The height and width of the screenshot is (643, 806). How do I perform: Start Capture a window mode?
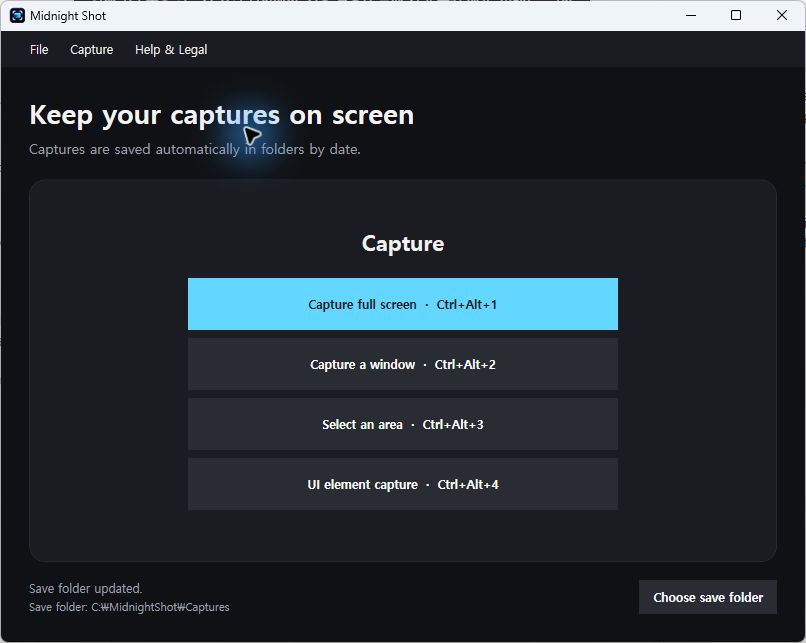coord(402,364)
